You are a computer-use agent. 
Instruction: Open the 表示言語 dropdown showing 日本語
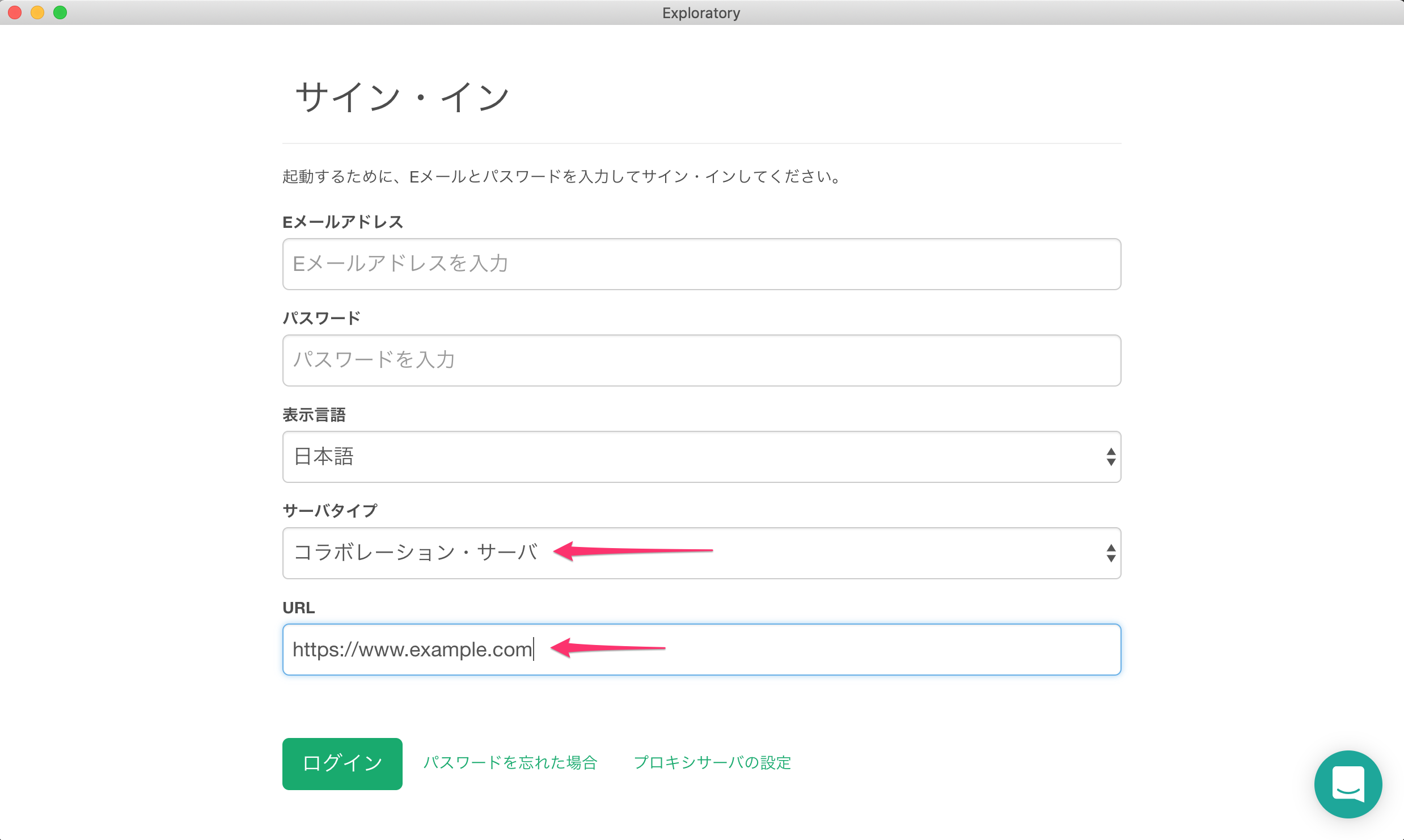pos(701,457)
